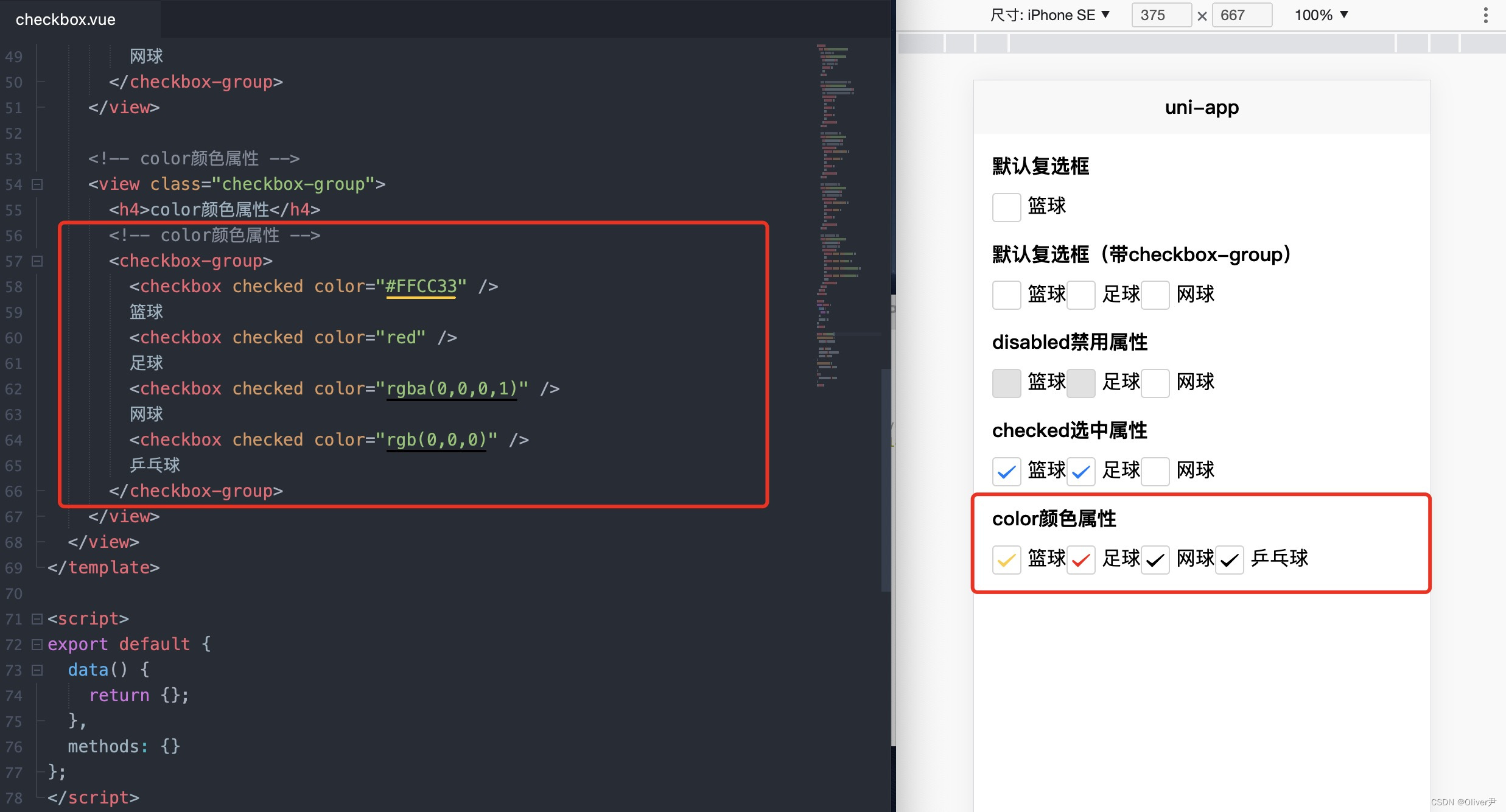This screenshot has height=812, width=1506.
Task: Check the 篮球 box under 默认复选框
Action: [x=1006, y=207]
